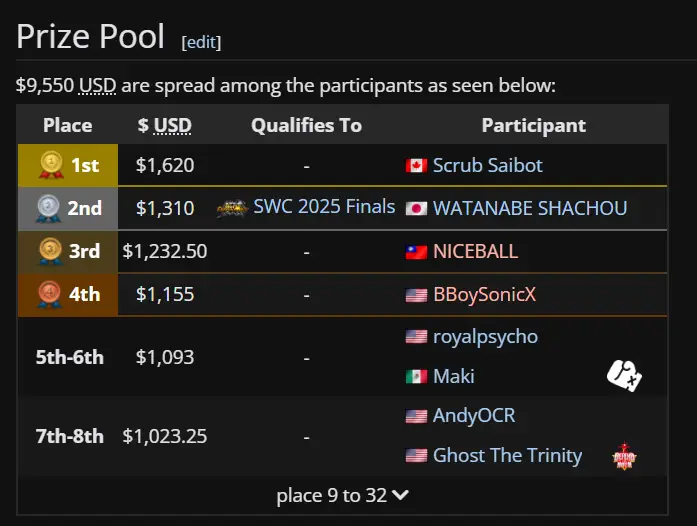
Task: Open Scrub Saibot's player page
Action: (488, 165)
